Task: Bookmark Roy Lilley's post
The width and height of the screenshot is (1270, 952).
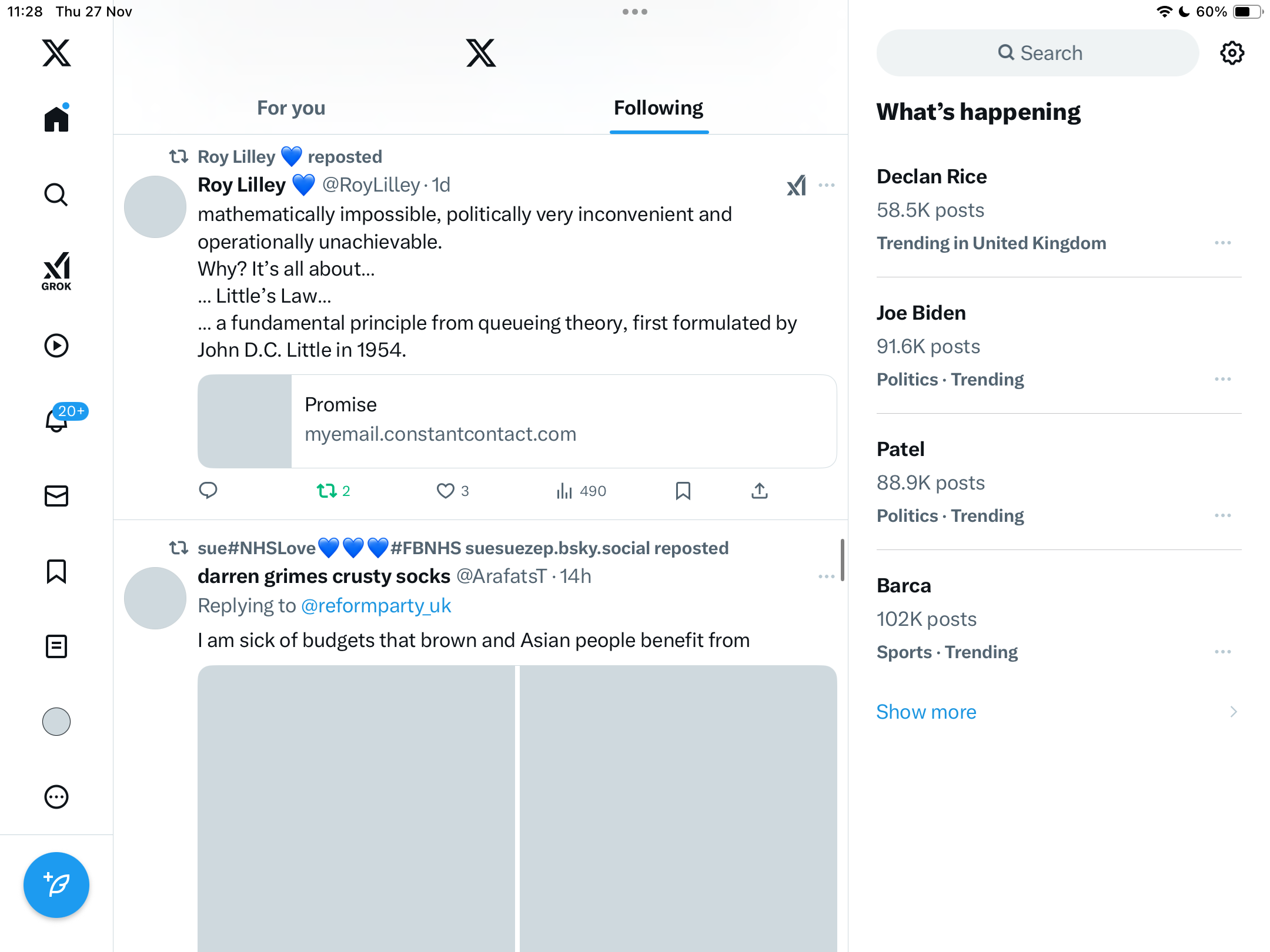Action: [x=683, y=491]
